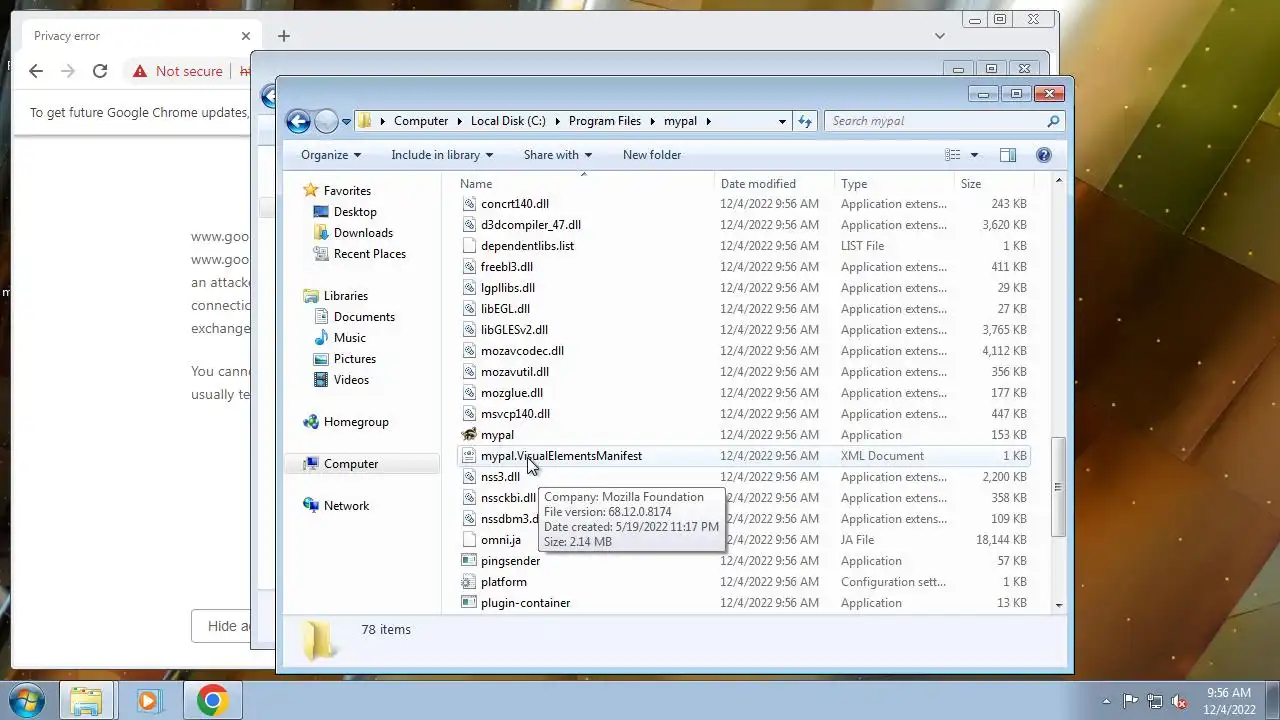
Task: Open a new tab in Chrome
Action: coord(284,36)
